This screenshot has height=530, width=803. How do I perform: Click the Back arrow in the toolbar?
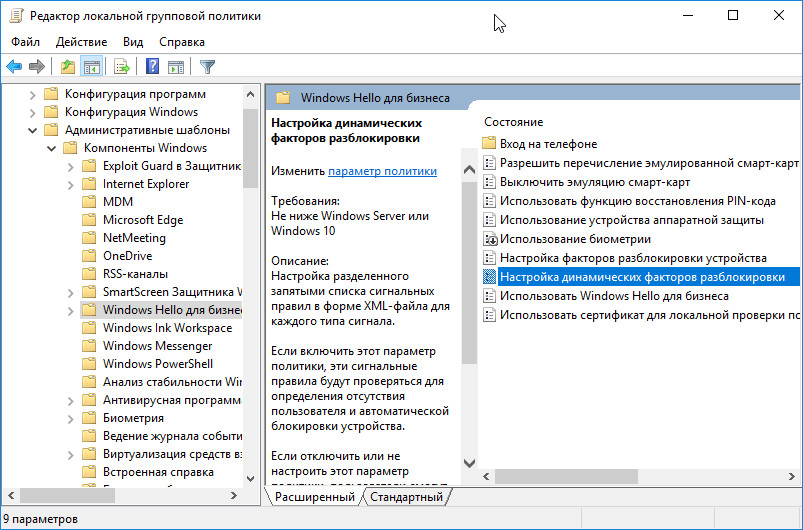(14, 67)
